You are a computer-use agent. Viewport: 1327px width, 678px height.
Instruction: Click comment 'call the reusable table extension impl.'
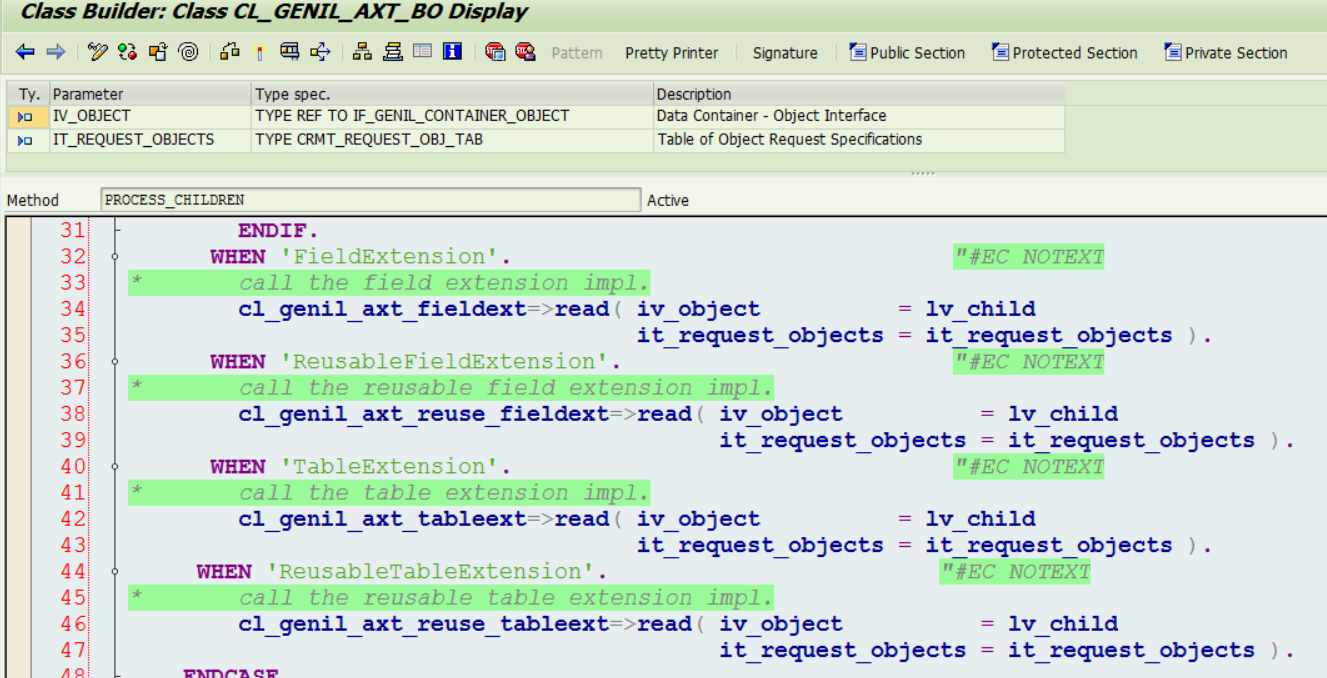coord(506,598)
